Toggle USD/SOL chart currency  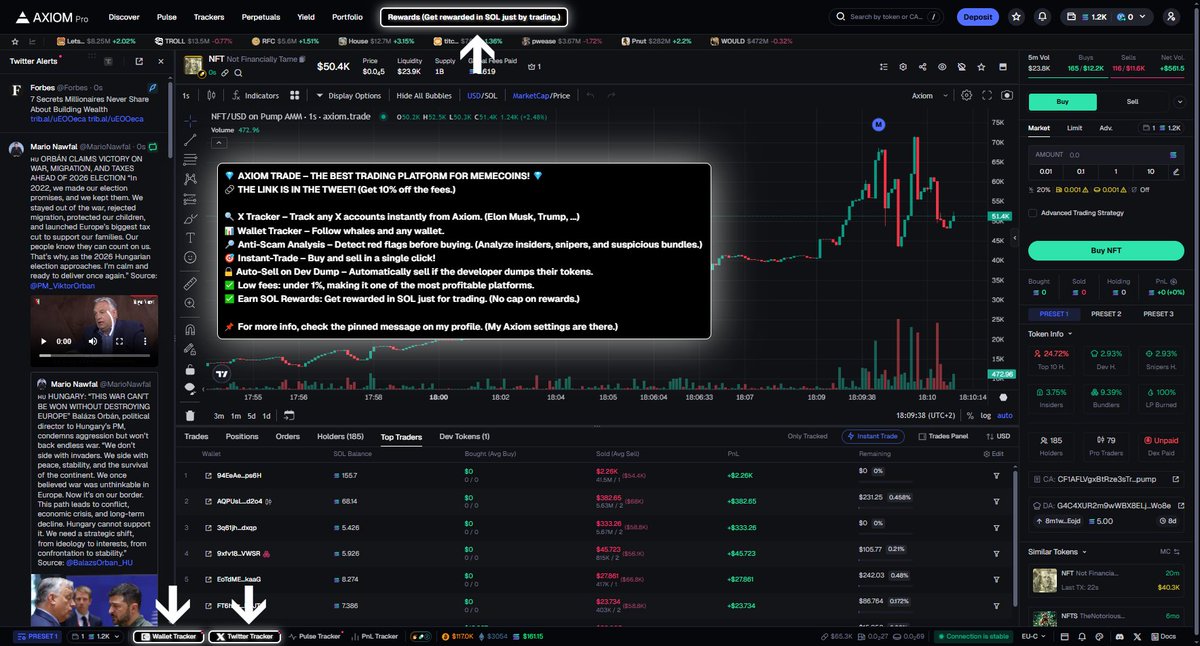[482, 96]
